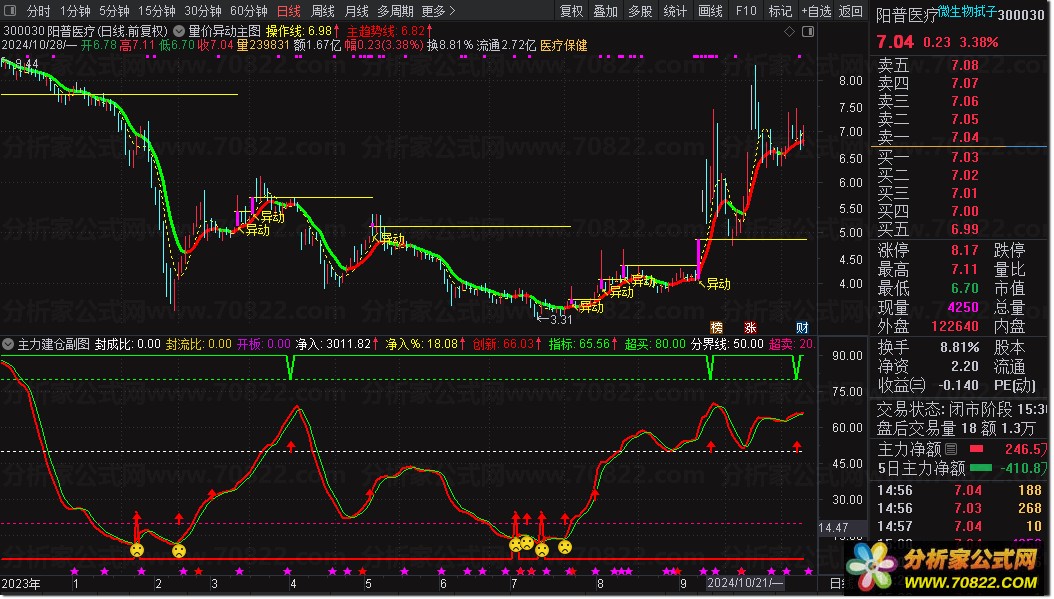
Task: Click the 多股 multi-stock button
Action: 641,11
